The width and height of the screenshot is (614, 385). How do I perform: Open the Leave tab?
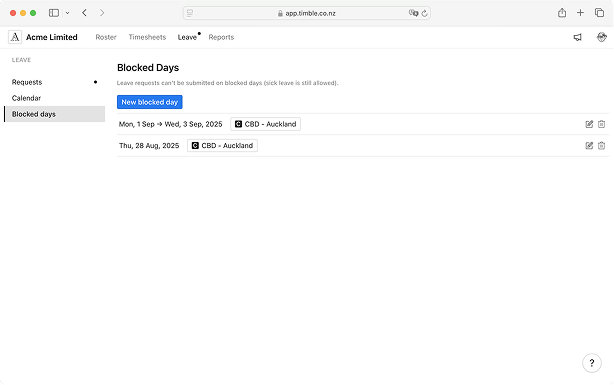click(187, 37)
